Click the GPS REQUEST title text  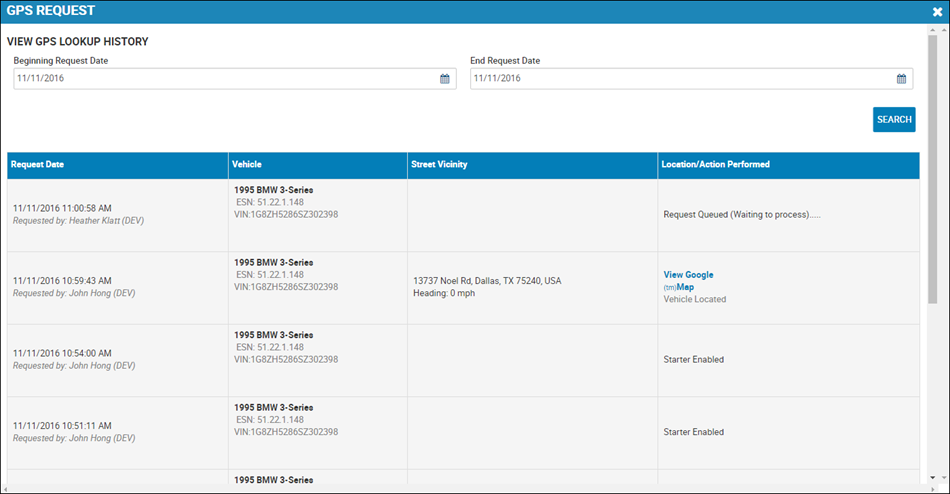coord(51,11)
